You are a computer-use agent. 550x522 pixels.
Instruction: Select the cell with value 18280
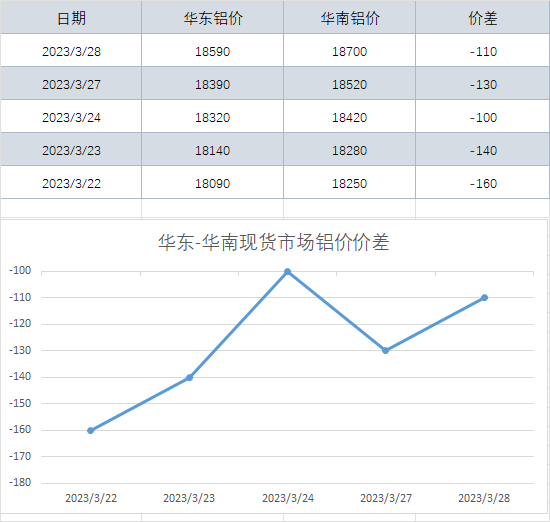349,150
